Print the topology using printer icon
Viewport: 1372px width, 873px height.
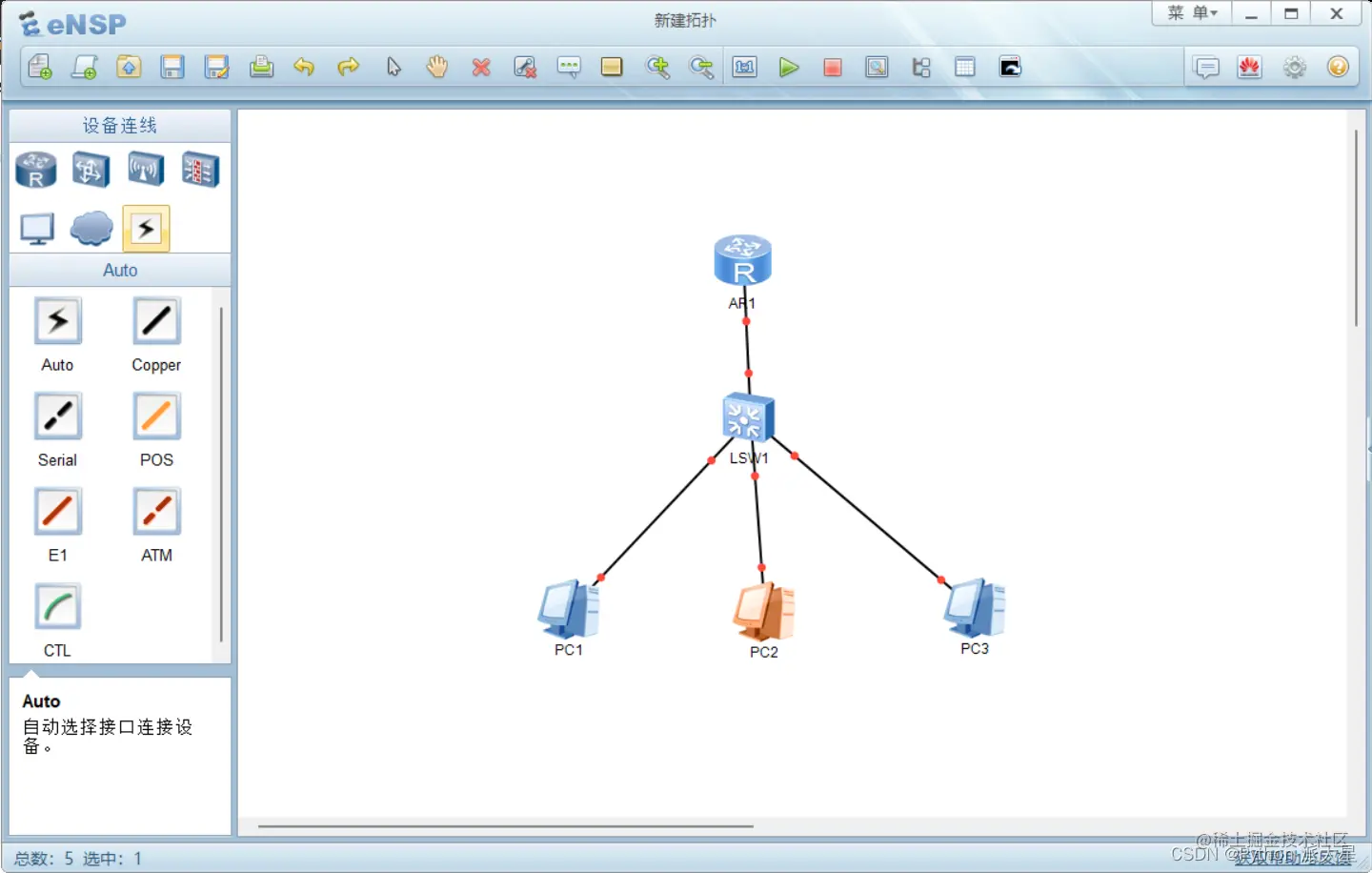[261, 67]
